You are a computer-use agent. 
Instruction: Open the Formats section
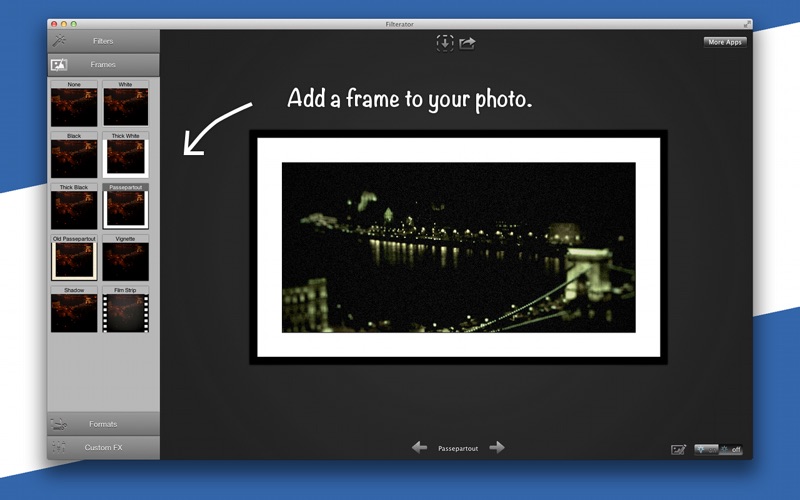point(103,424)
